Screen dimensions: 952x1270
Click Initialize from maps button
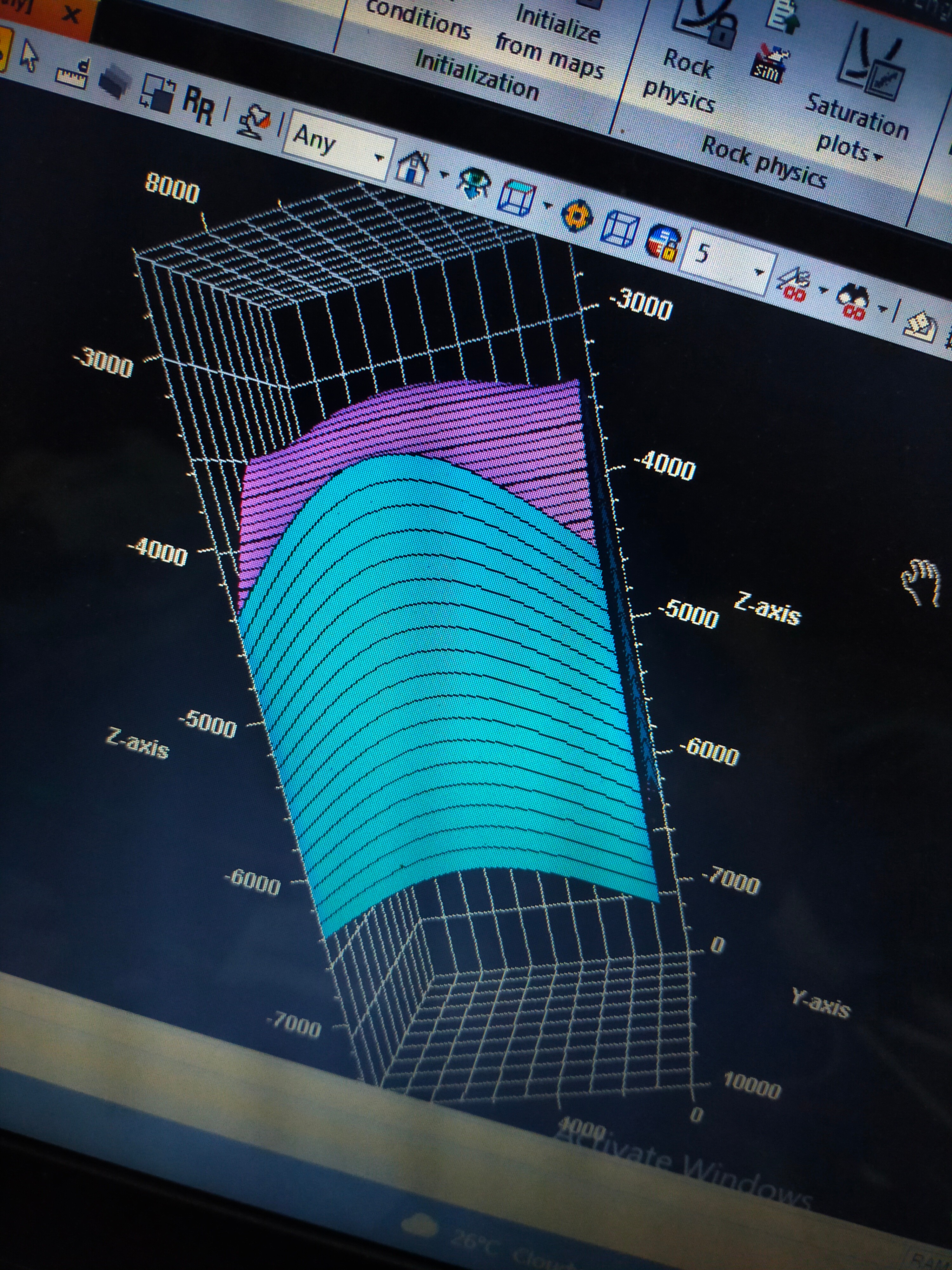pos(550,40)
